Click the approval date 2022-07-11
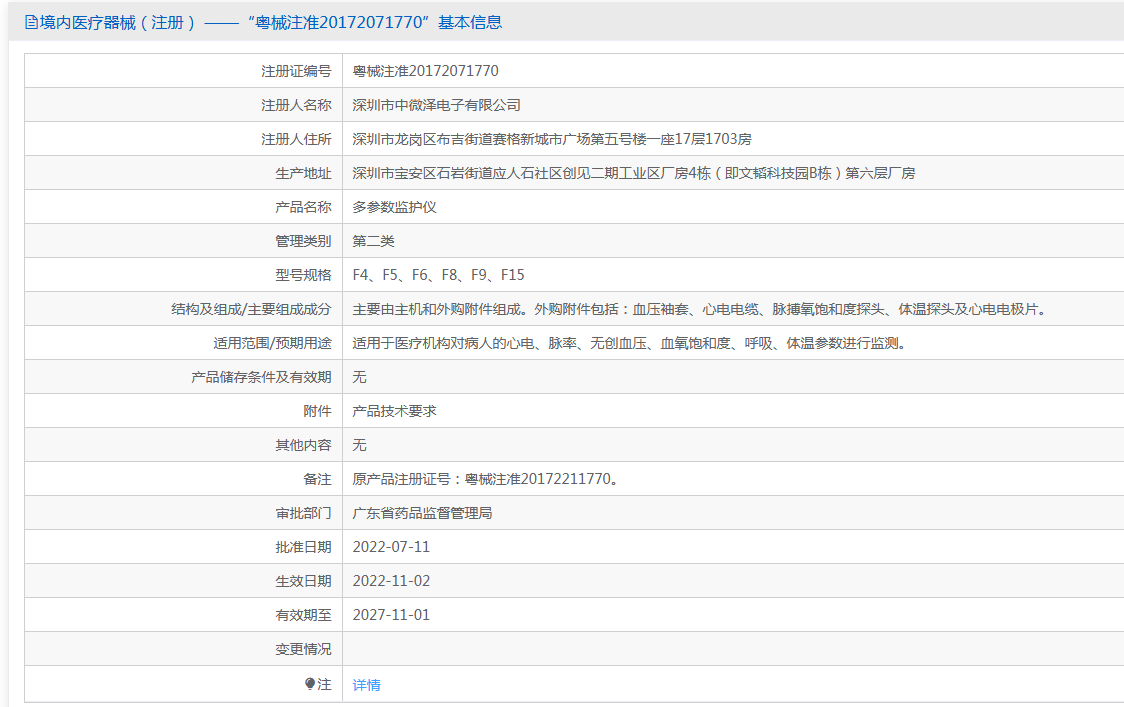 (391, 547)
